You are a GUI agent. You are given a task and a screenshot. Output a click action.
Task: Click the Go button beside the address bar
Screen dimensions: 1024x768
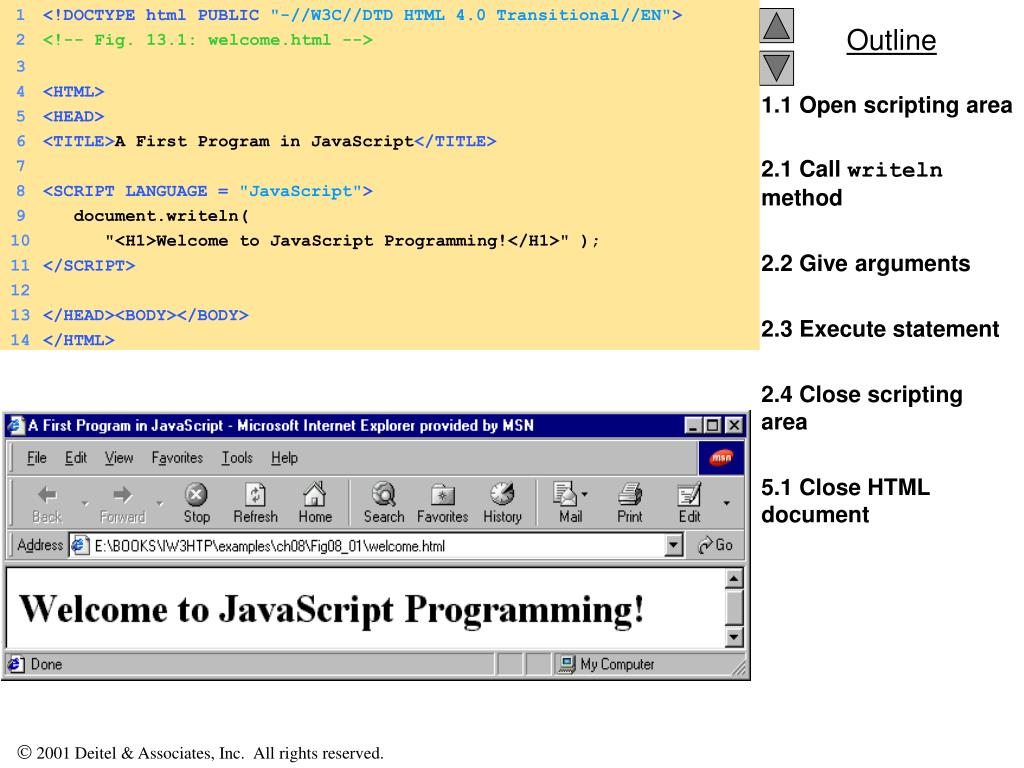pyautogui.click(x=715, y=545)
